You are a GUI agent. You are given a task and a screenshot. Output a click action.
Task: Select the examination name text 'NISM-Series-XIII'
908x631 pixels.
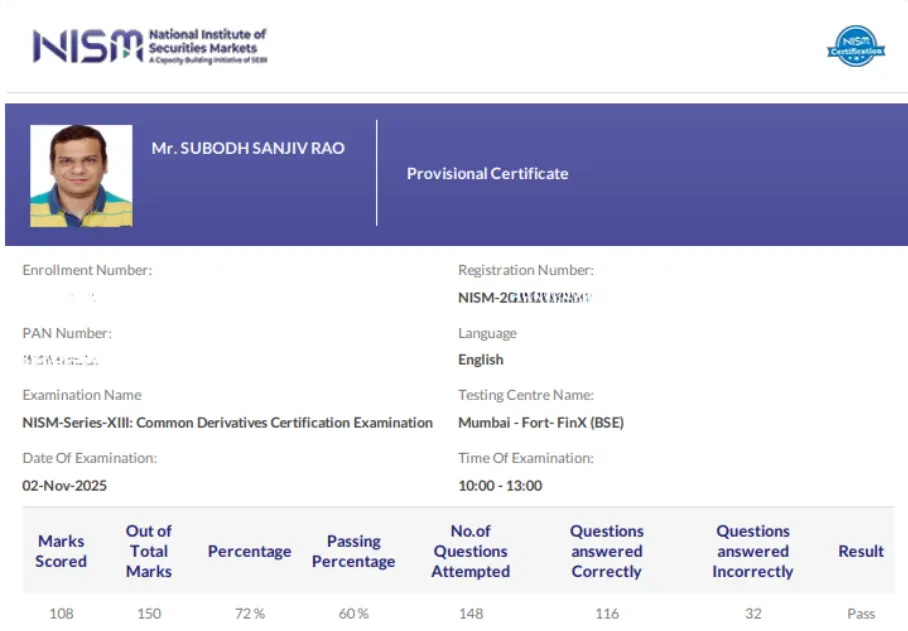point(227,422)
